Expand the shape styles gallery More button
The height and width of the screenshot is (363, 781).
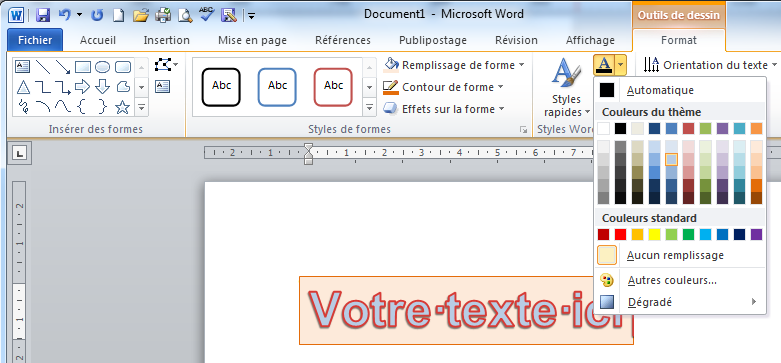pyautogui.click(x=369, y=107)
